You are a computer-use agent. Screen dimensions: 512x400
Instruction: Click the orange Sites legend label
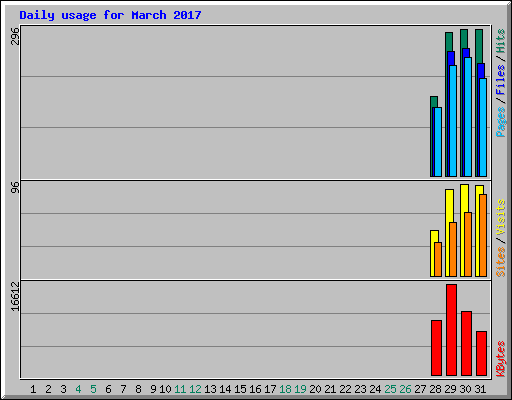[x=500, y=262]
